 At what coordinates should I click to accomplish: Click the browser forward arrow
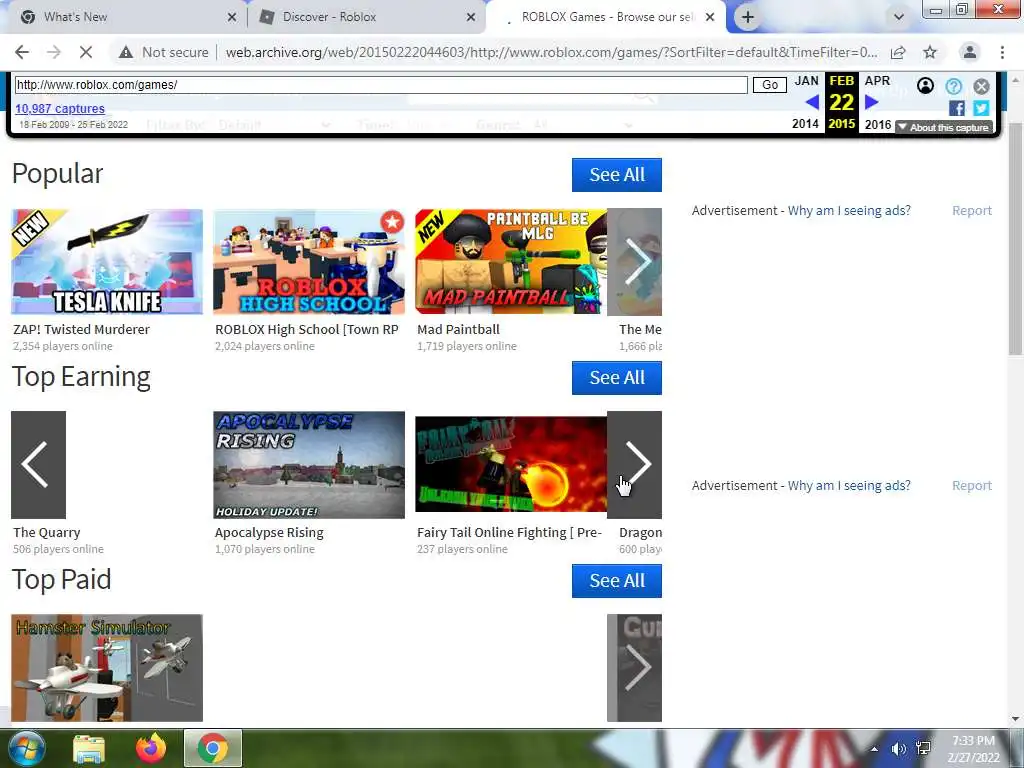tap(54, 52)
